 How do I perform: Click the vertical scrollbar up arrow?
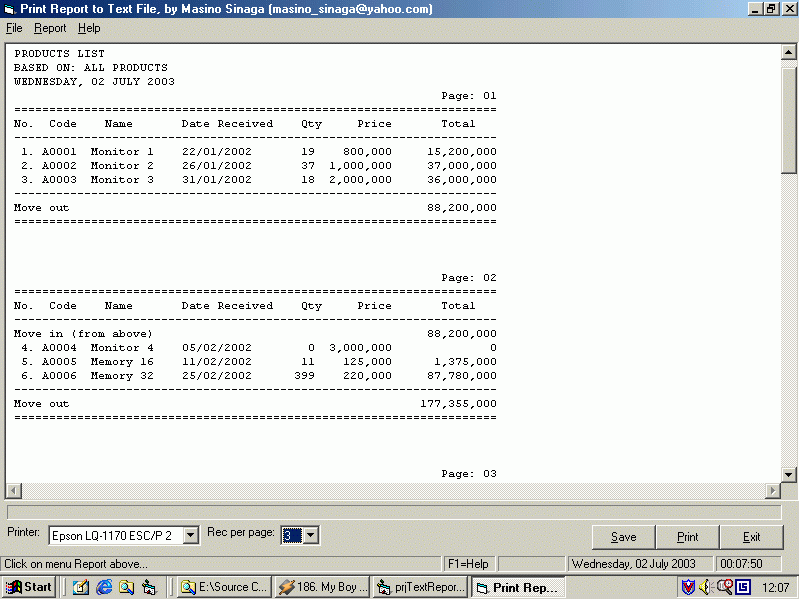tap(788, 52)
